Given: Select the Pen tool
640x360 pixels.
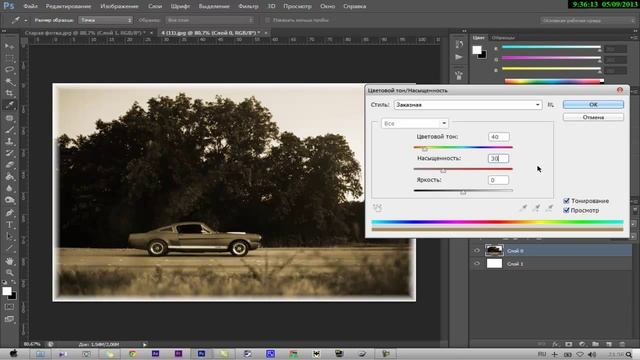Looking at the screenshot, I should (x=9, y=213).
